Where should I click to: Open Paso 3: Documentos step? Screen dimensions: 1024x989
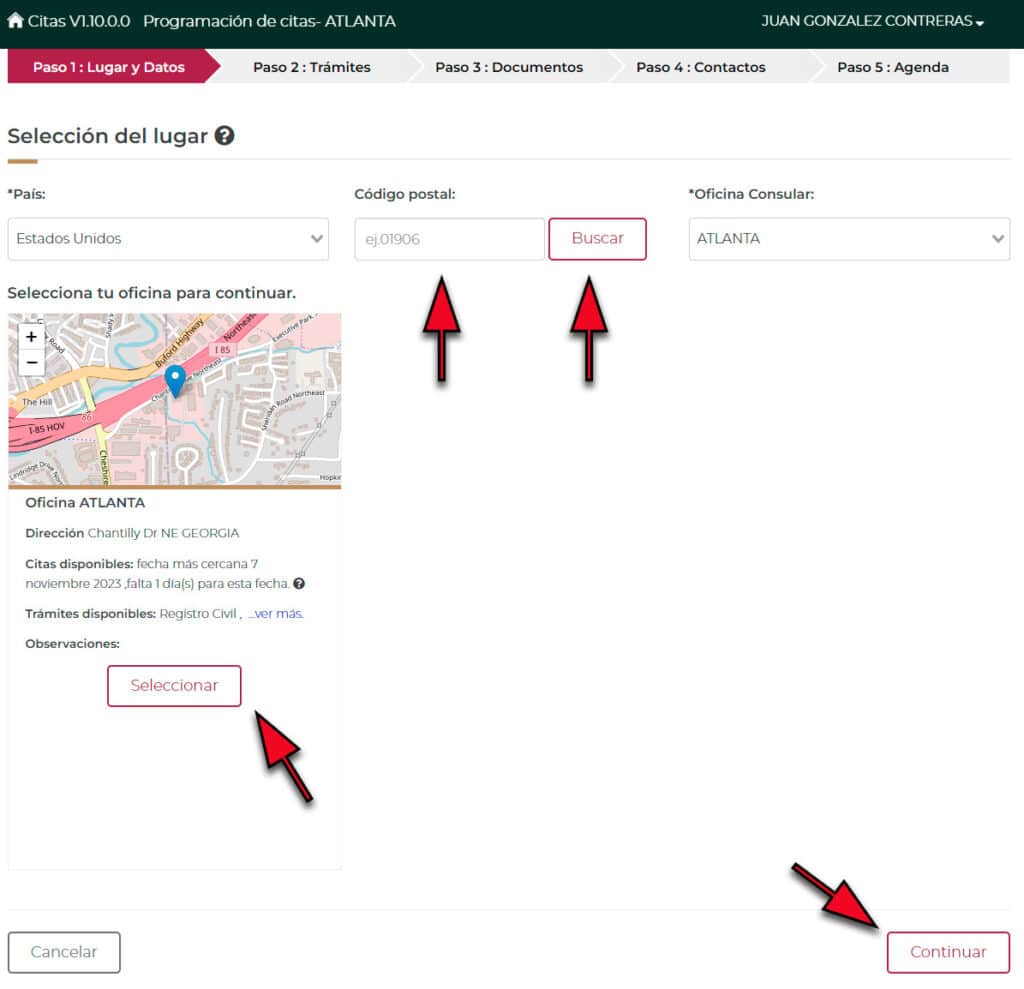(x=508, y=67)
